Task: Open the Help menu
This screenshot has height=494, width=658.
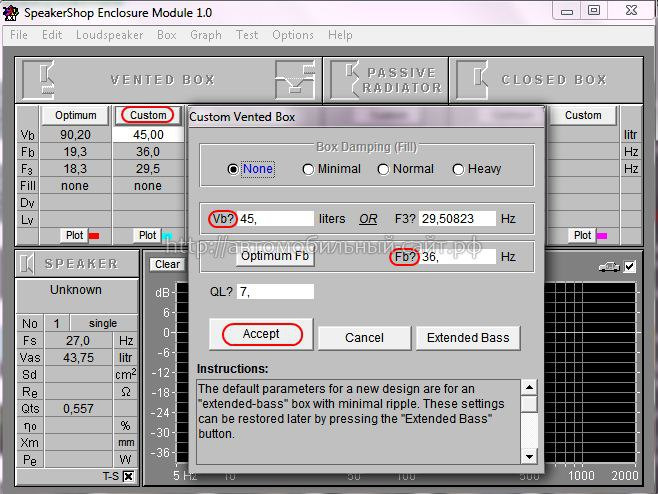Action: [x=340, y=35]
